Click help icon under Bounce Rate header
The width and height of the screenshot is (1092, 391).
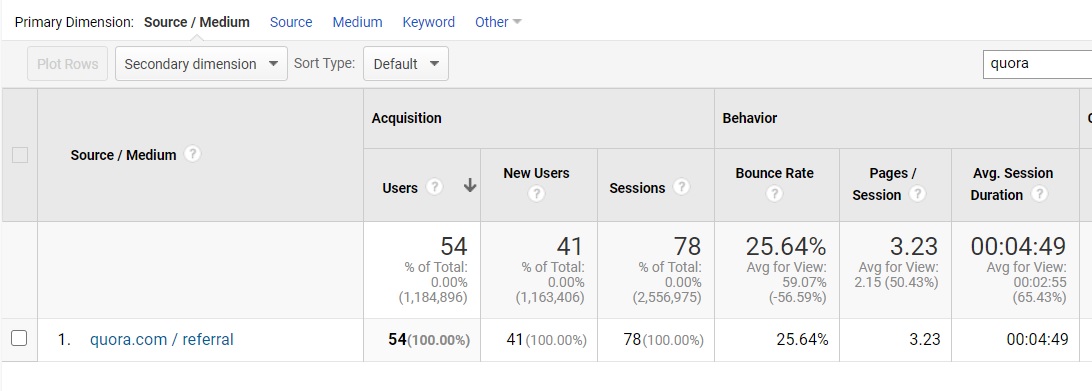(774, 194)
